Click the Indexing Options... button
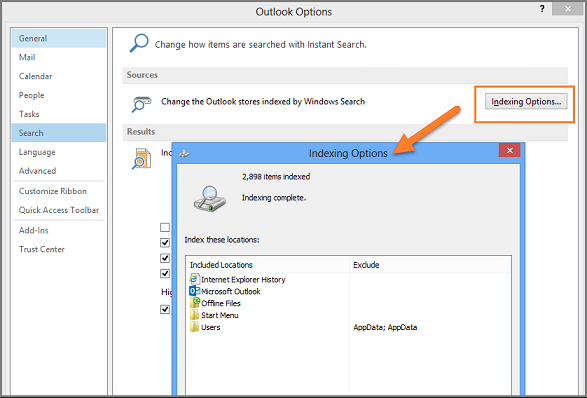The width and height of the screenshot is (587, 398). [x=526, y=101]
